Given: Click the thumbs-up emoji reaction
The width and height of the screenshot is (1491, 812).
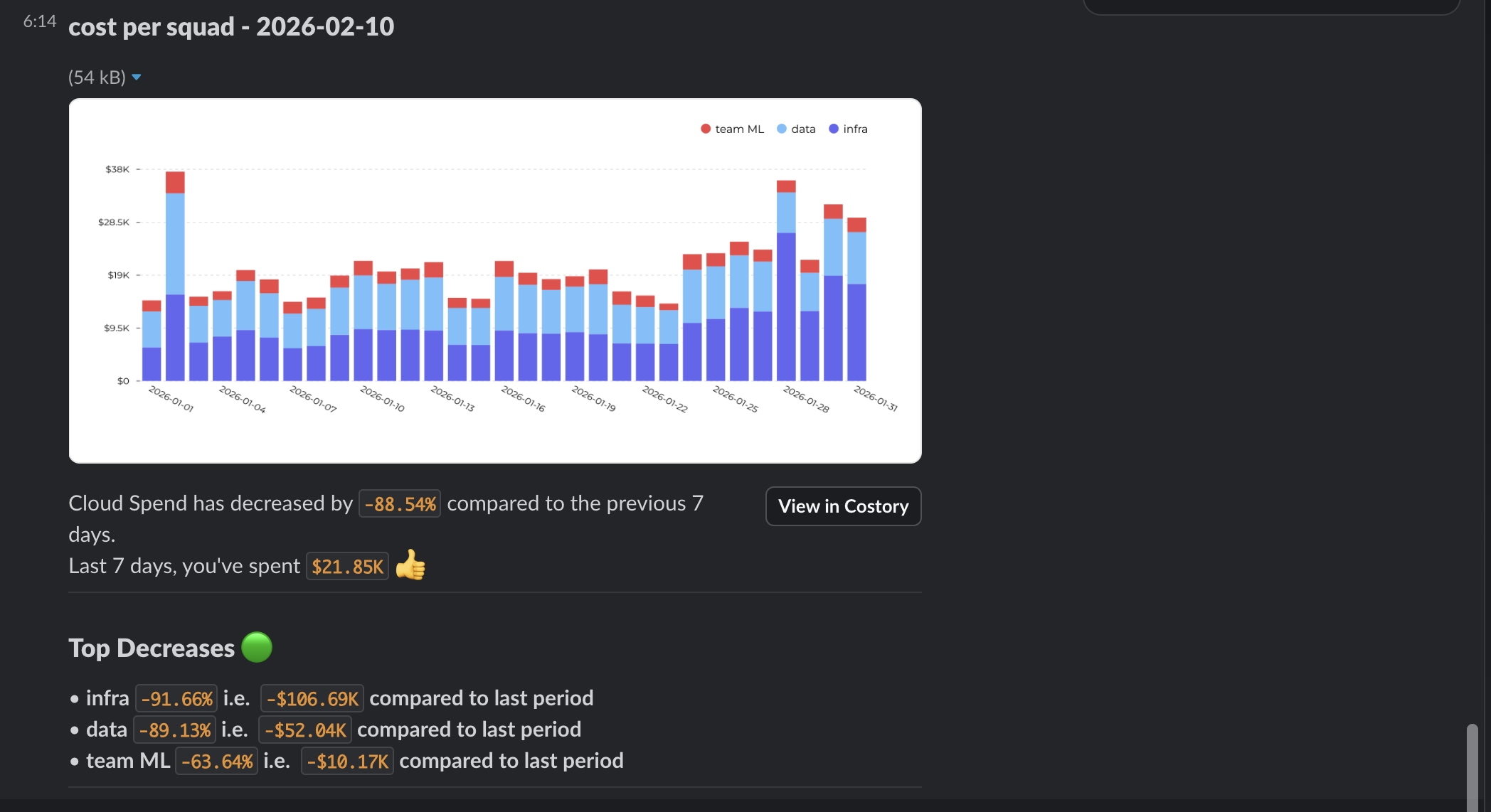Looking at the screenshot, I should [x=410, y=565].
